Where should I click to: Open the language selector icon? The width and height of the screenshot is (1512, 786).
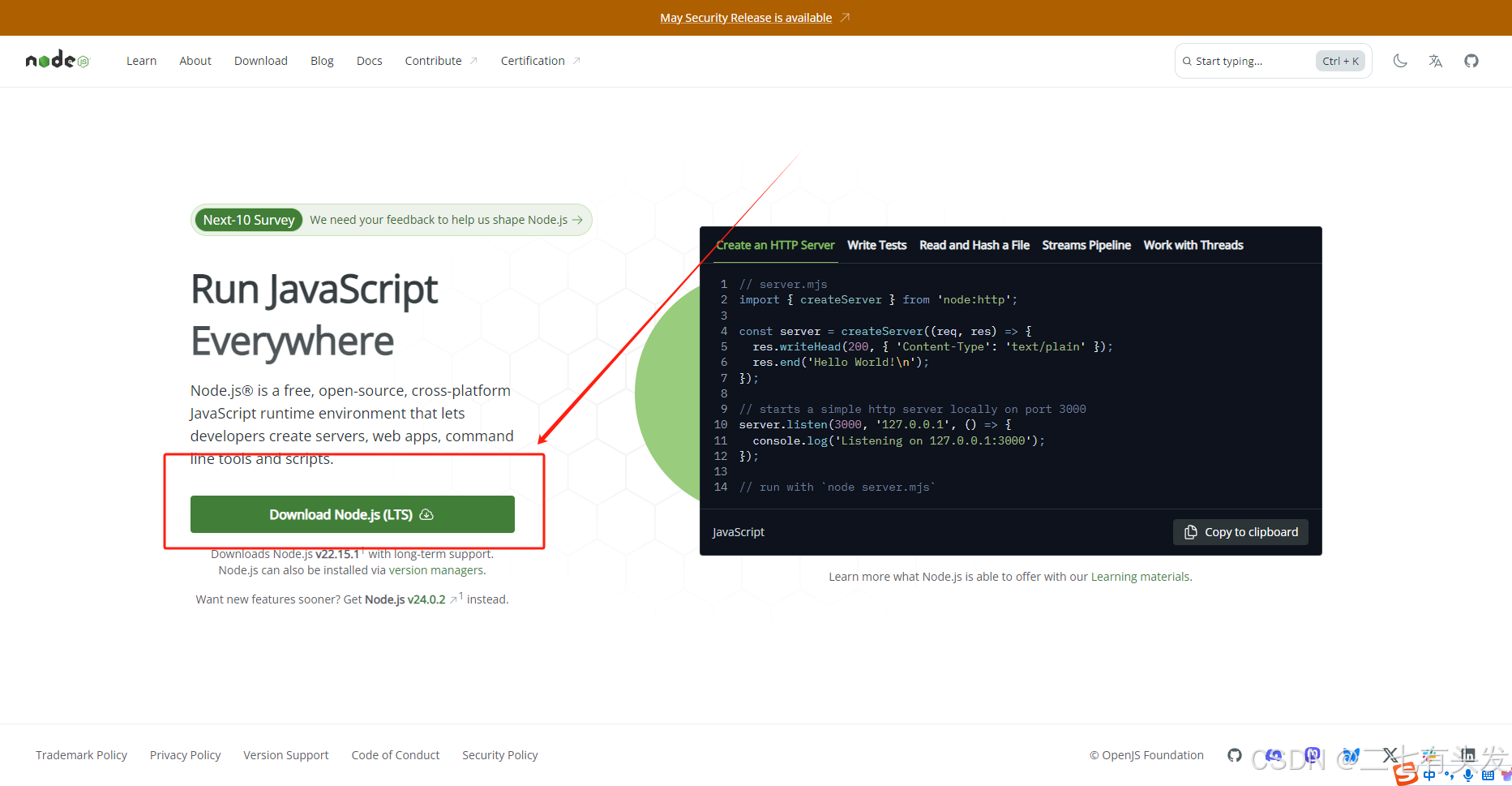point(1436,61)
